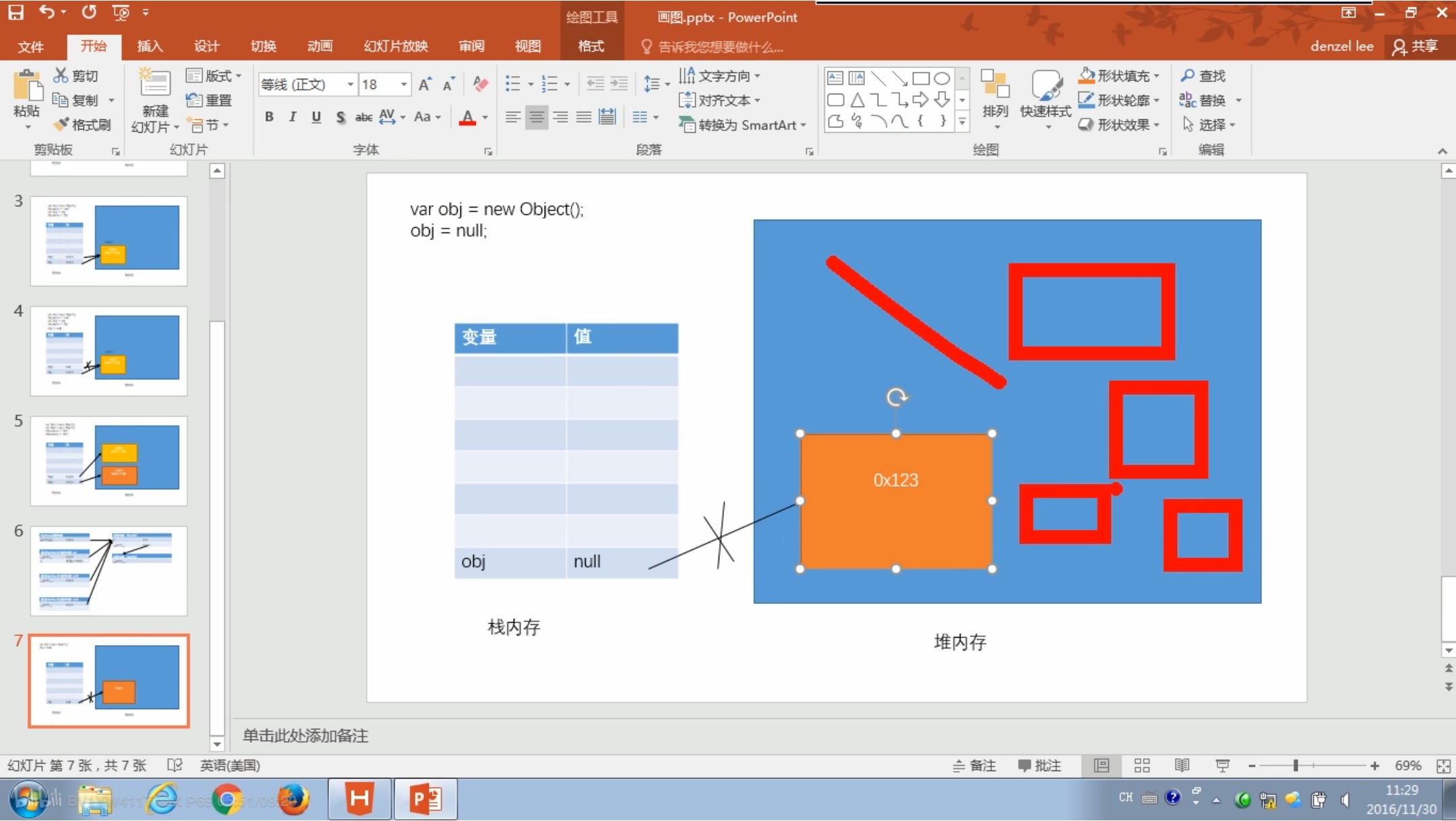Select slide 3 thumbnail
Viewport: 1456px width, 821px height.
(x=109, y=241)
